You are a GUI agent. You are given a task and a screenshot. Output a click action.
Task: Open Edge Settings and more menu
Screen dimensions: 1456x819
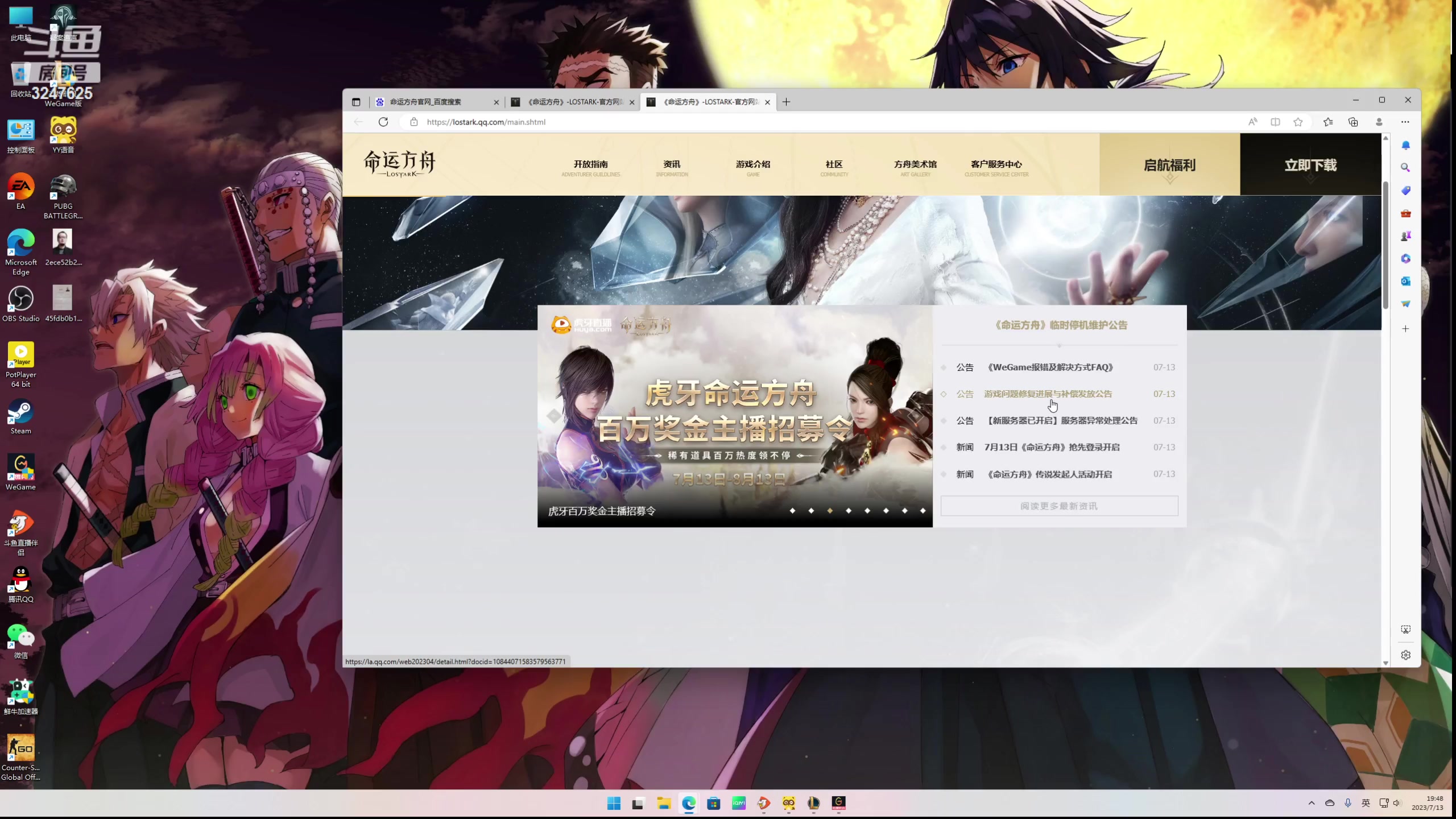tap(1405, 122)
